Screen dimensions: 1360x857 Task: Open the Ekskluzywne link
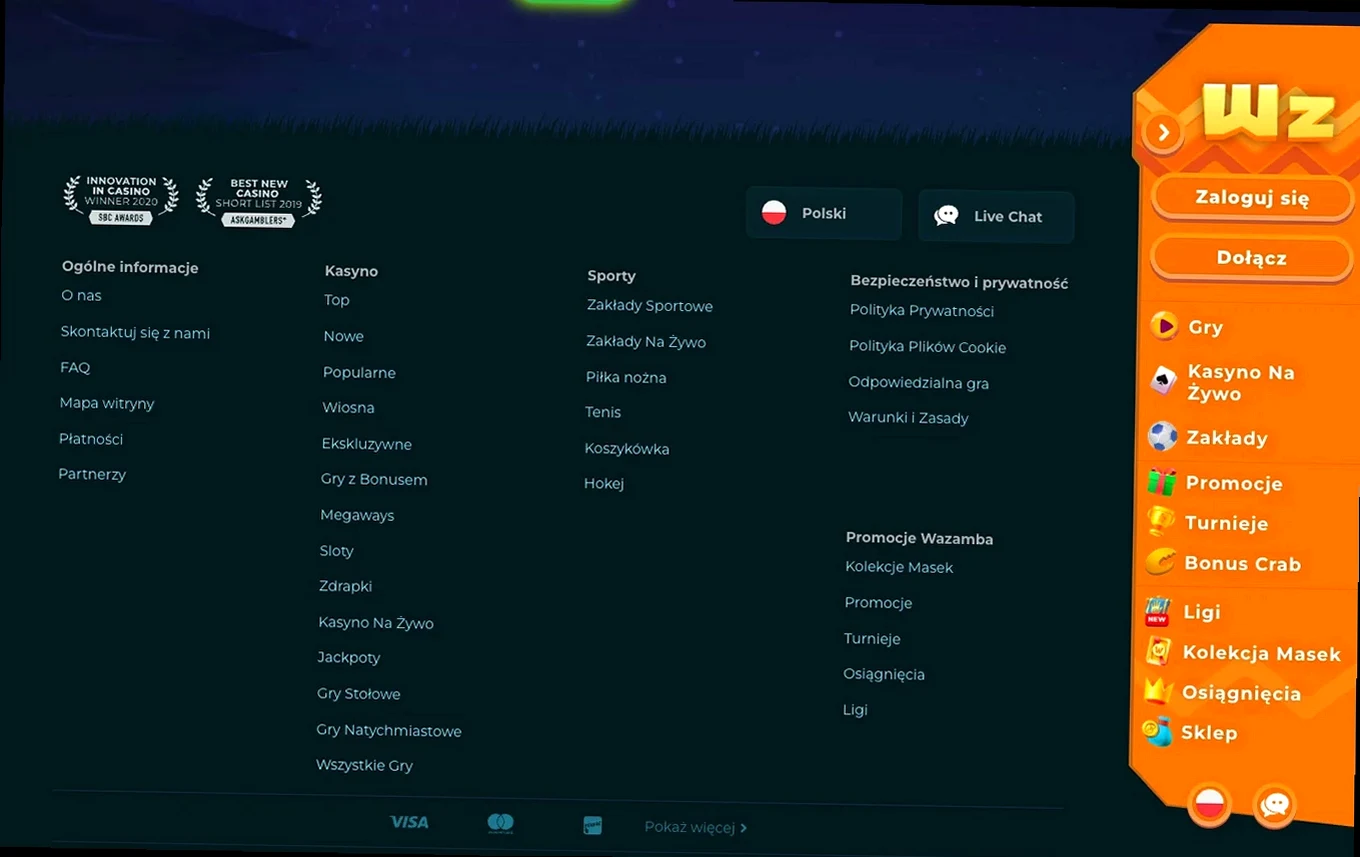point(366,444)
